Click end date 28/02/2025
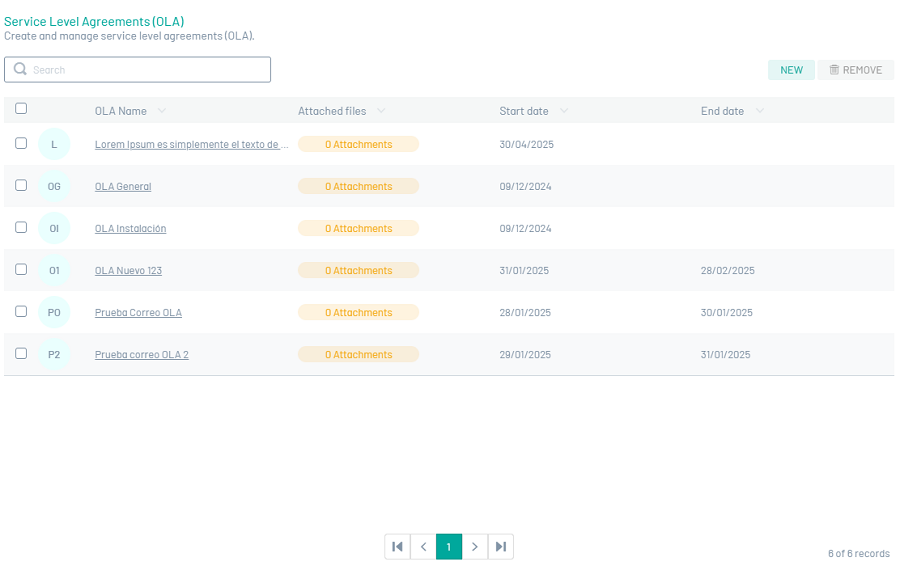 coord(727,270)
